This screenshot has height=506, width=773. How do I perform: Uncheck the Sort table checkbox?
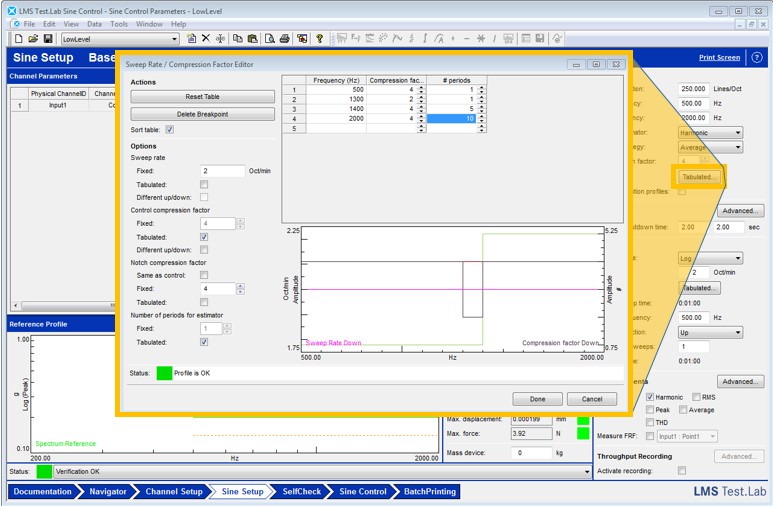169,130
